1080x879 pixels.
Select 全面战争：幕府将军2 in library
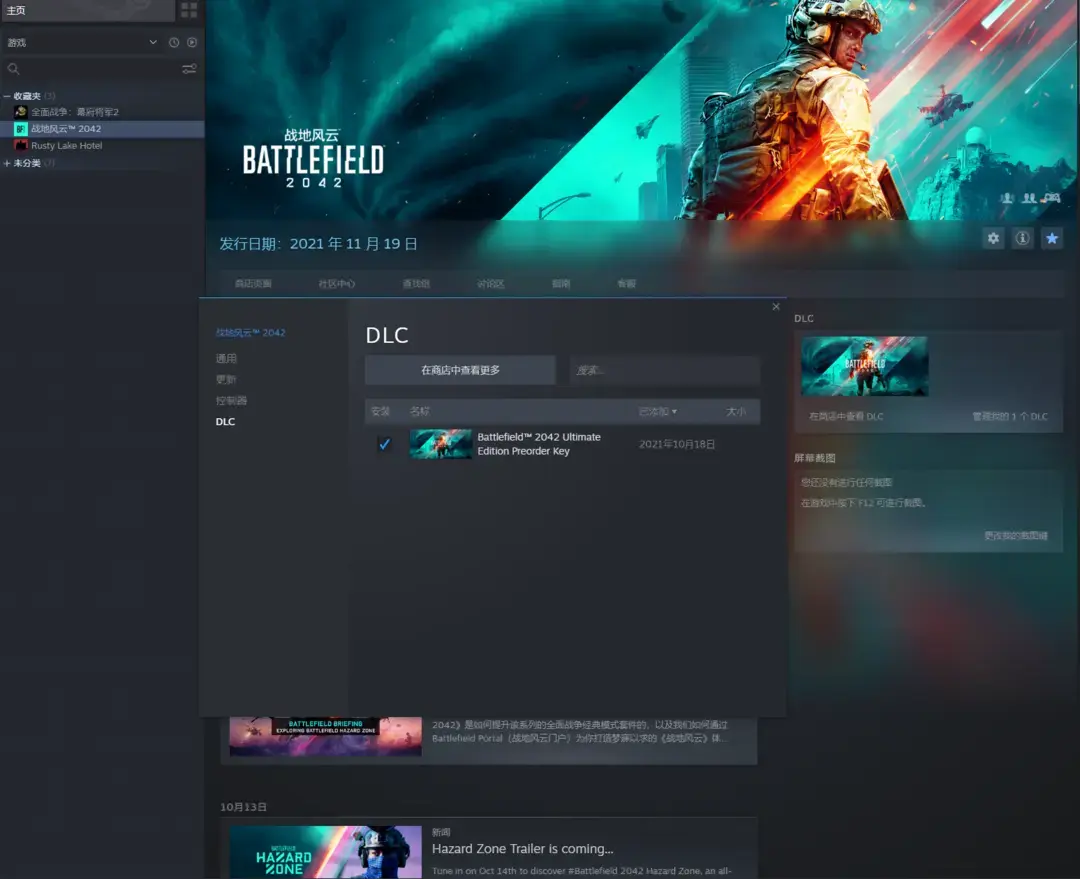pos(75,112)
